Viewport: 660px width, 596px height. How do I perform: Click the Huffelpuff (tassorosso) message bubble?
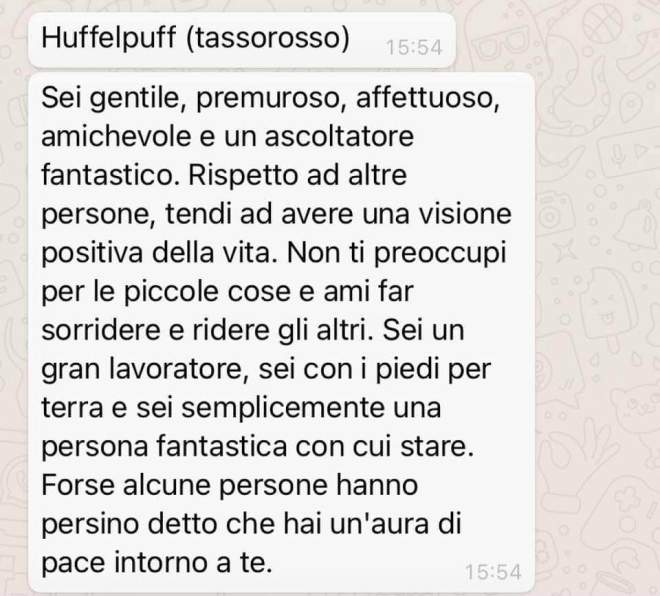[242, 40]
